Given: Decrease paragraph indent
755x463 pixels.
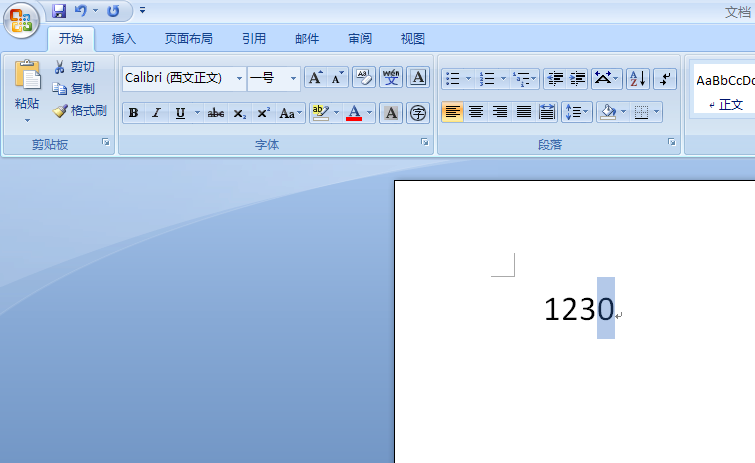Looking at the screenshot, I should (555, 78).
